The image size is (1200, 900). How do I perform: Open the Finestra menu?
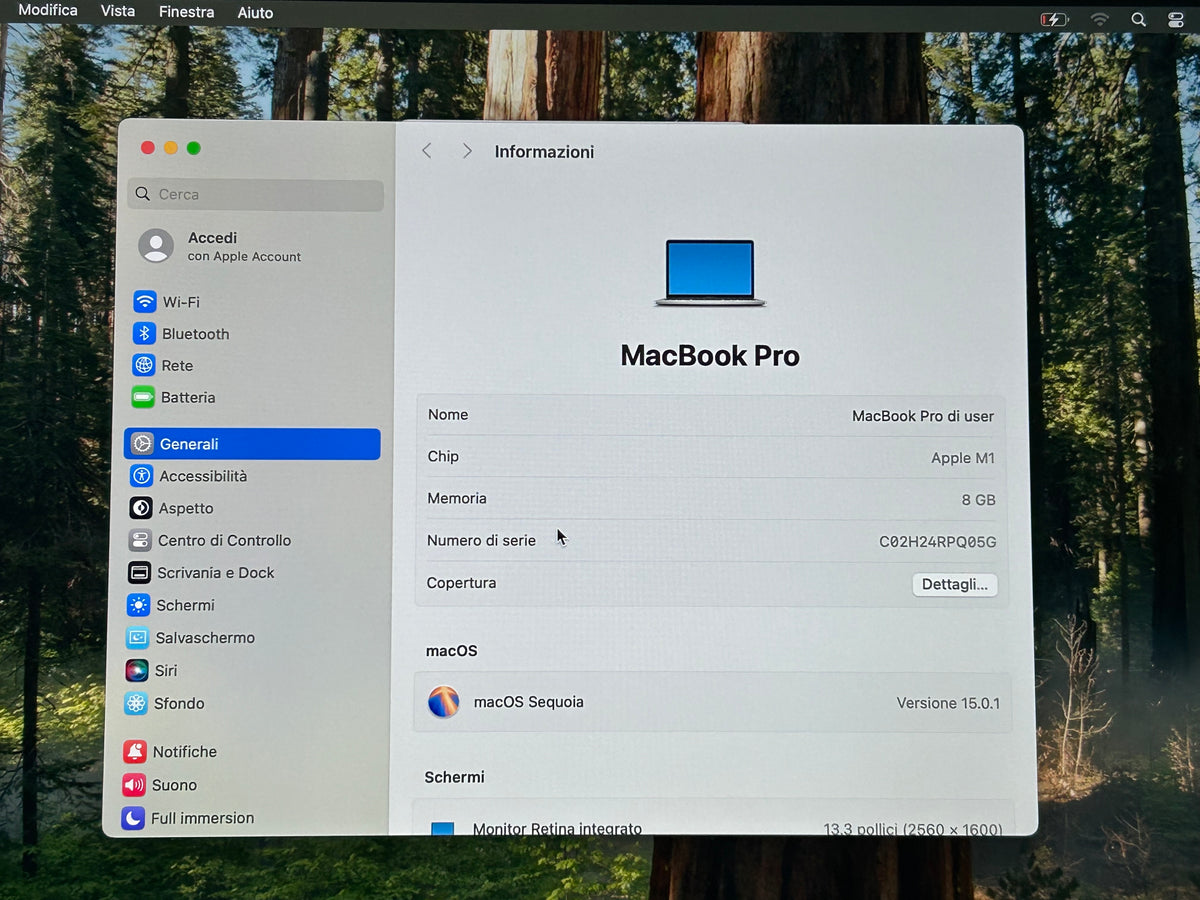pos(186,12)
